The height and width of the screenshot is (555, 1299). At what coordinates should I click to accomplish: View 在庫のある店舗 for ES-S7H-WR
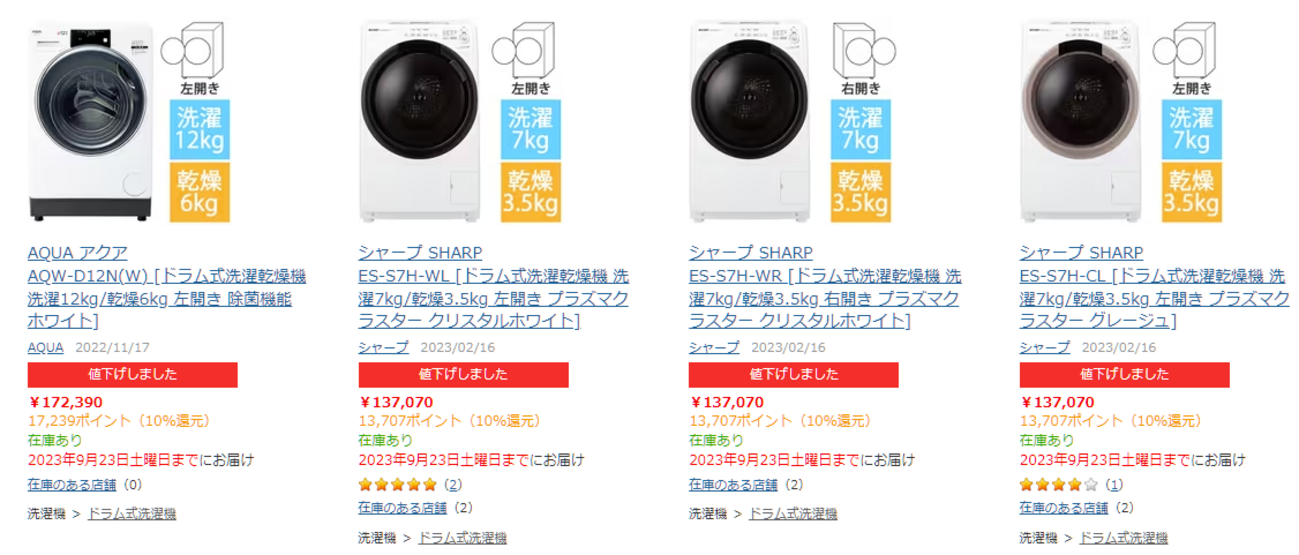click(732, 485)
